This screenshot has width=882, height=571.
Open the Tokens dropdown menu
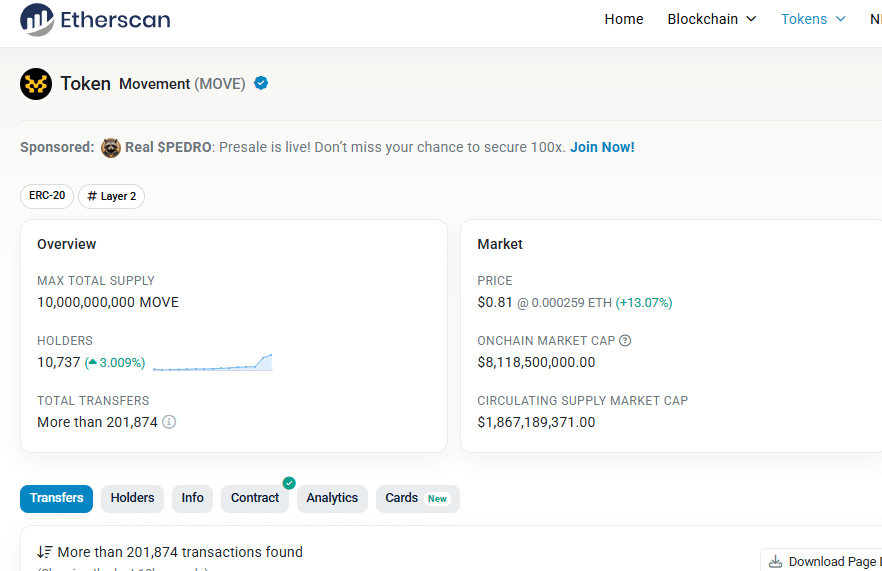point(812,19)
